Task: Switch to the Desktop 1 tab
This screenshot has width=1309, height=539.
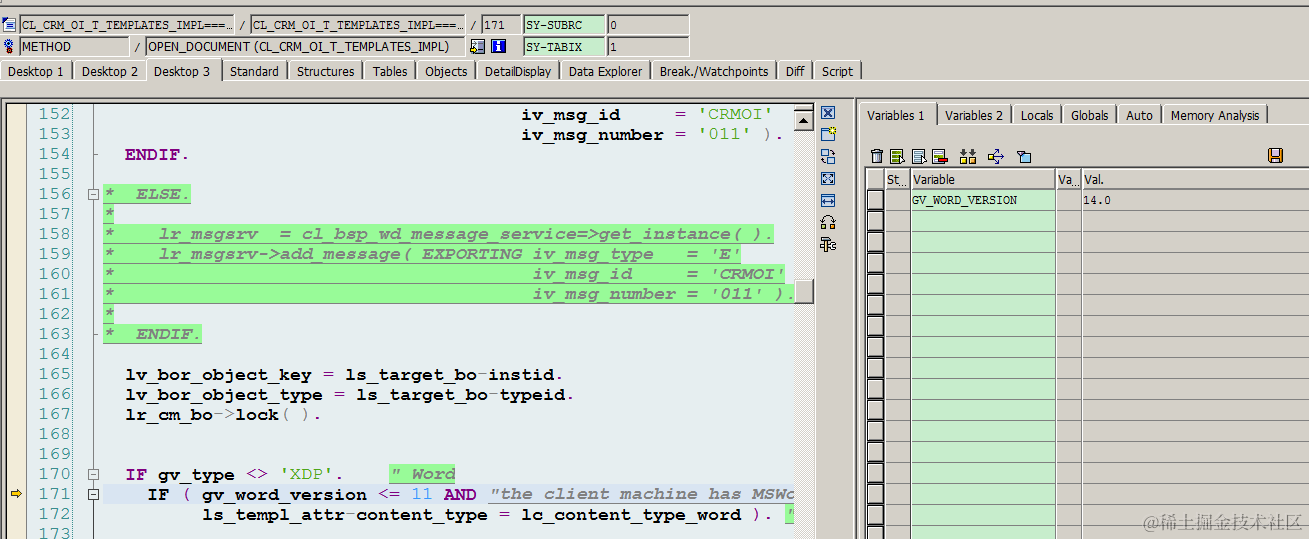Action: coord(36,71)
